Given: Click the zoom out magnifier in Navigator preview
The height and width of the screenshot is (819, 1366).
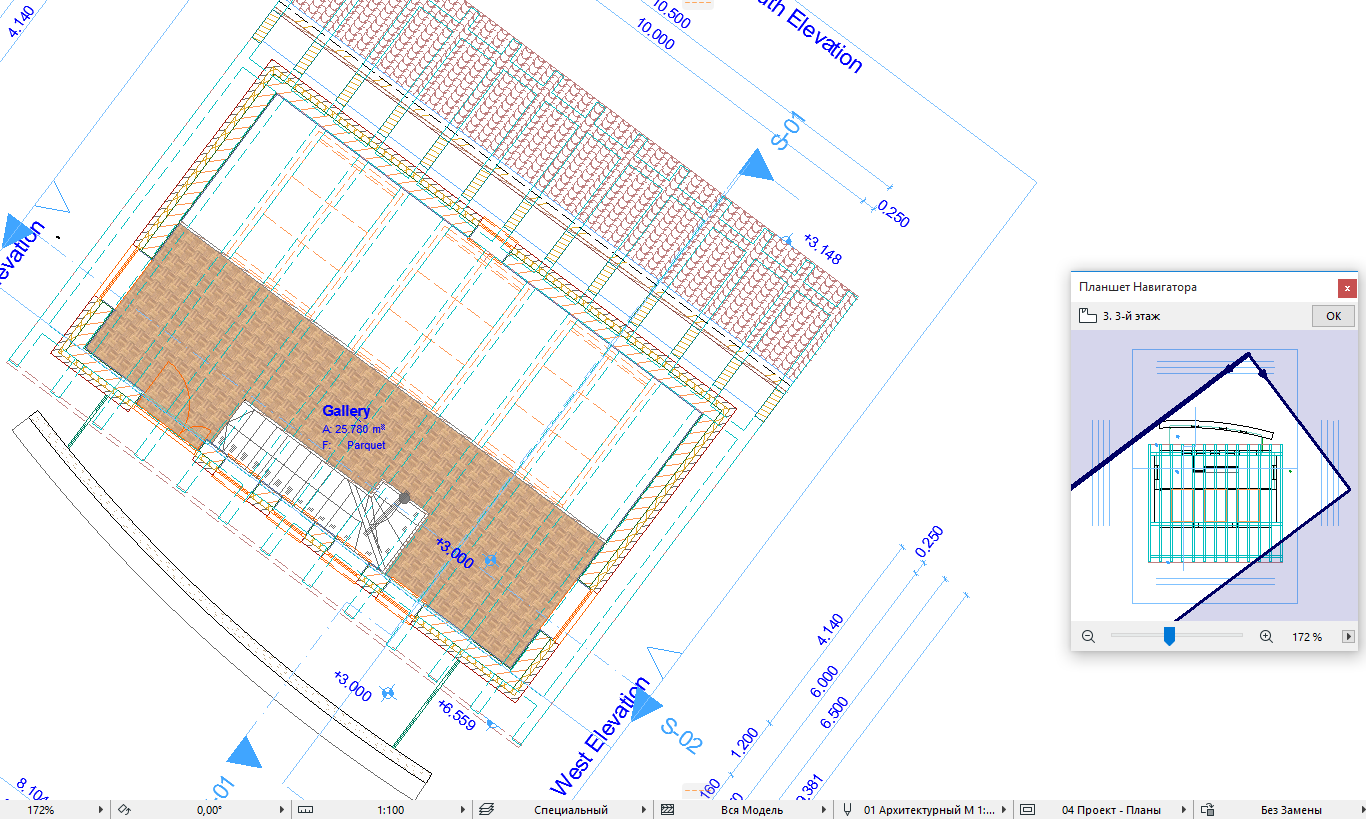Looking at the screenshot, I should pos(1088,636).
